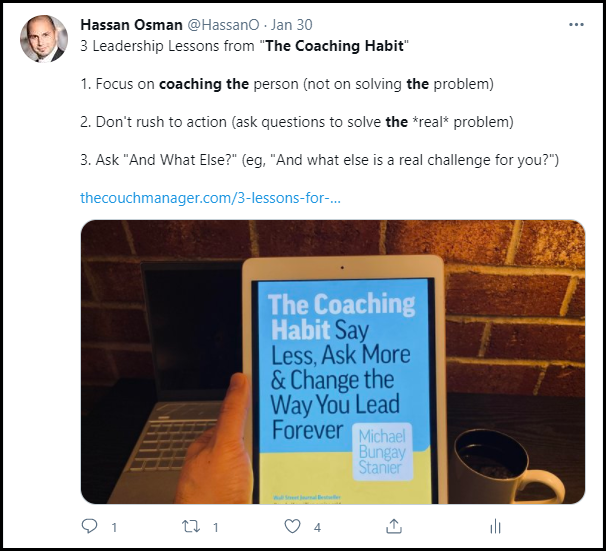Click the like count number 4
The image size is (606, 551).
[x=317, y=527]
